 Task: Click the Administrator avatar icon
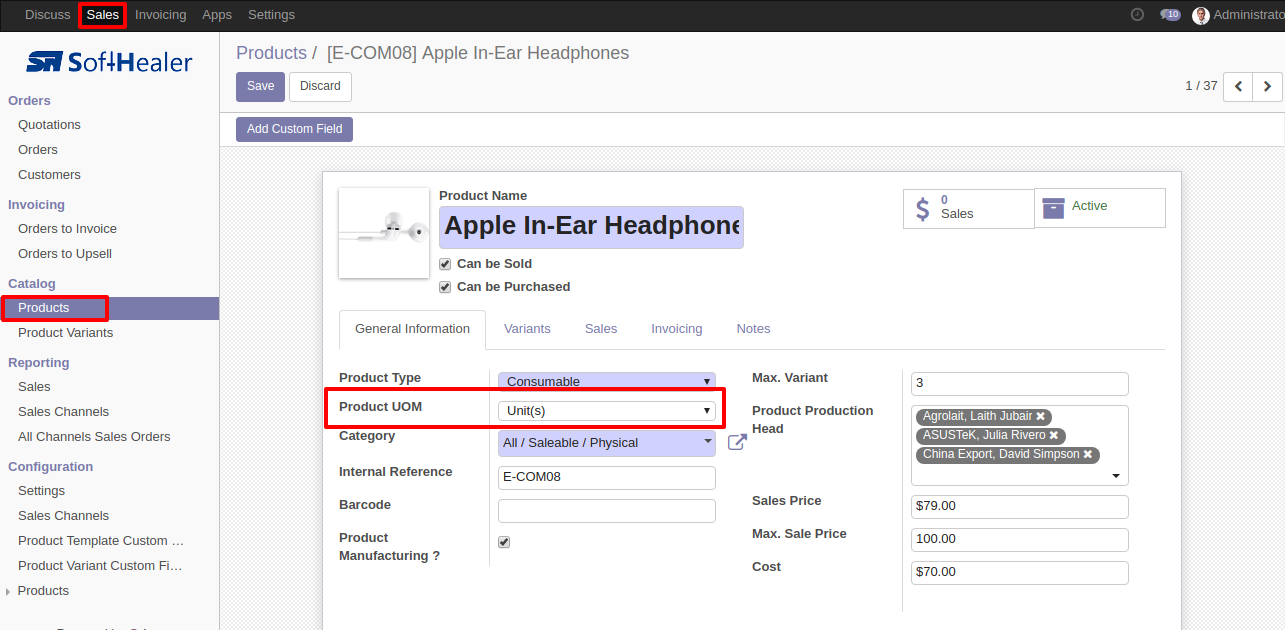[x=1201, y=15]
